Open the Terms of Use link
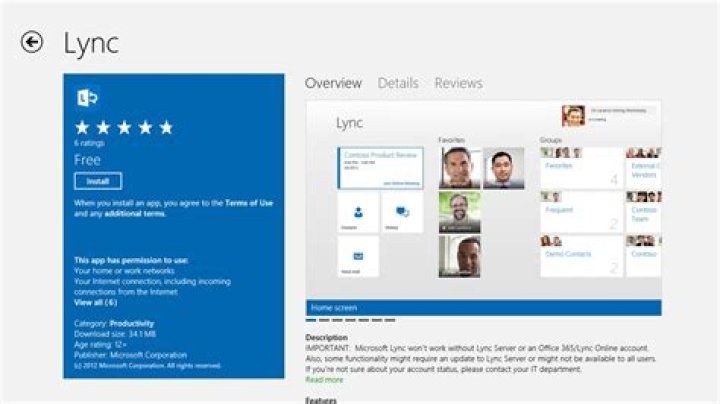 coord(249,203)
